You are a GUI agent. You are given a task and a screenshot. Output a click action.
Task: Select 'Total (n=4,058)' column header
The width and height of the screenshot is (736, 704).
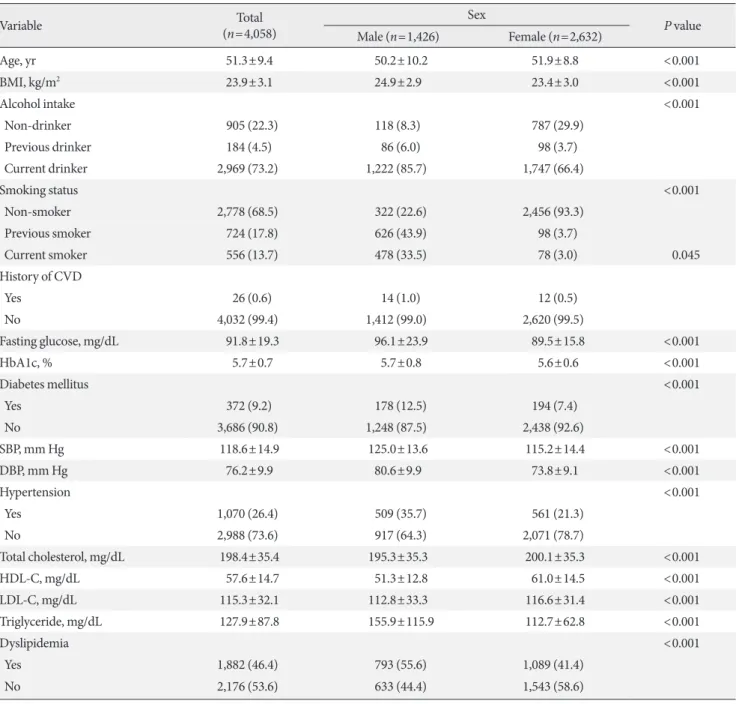pos(249,26)
